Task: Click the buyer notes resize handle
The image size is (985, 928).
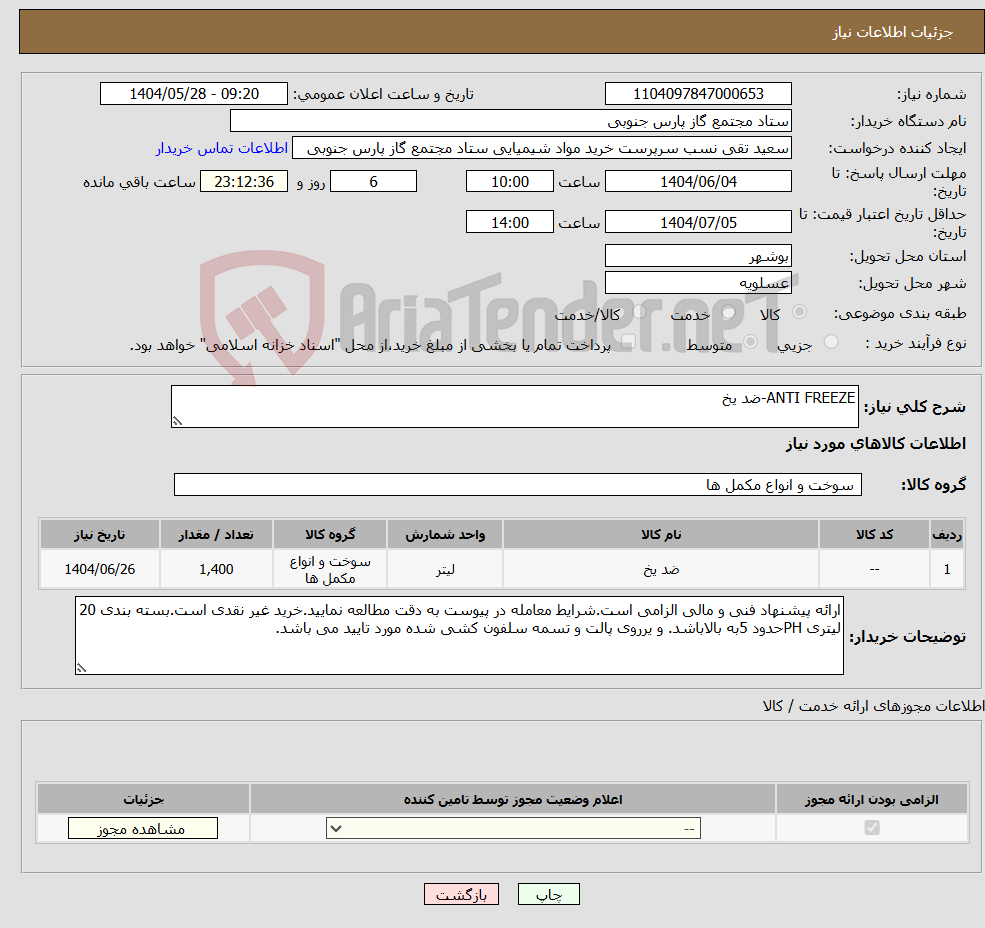Action: coord(81,669)
